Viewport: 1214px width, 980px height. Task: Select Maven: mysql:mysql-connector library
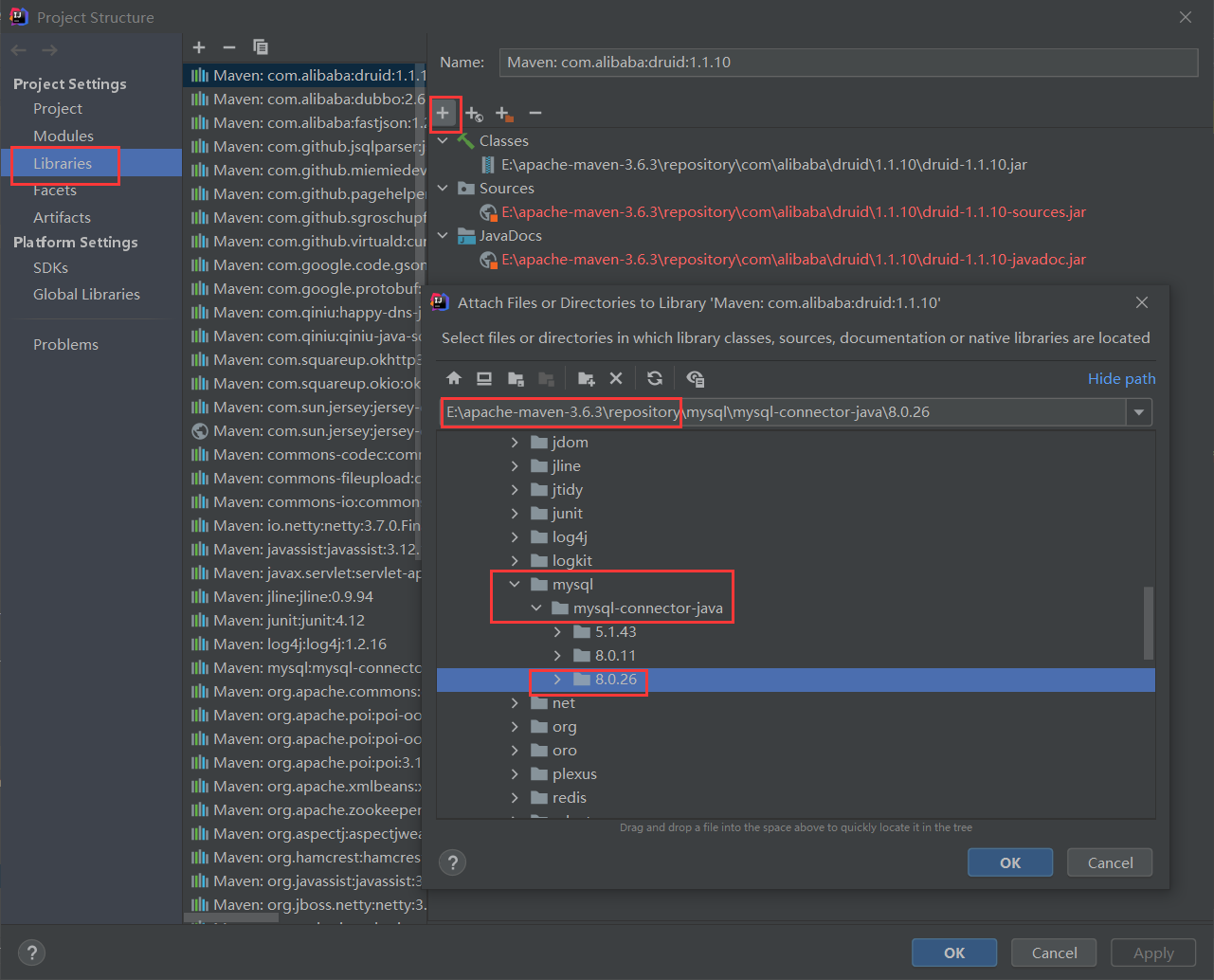pos(303,668)
